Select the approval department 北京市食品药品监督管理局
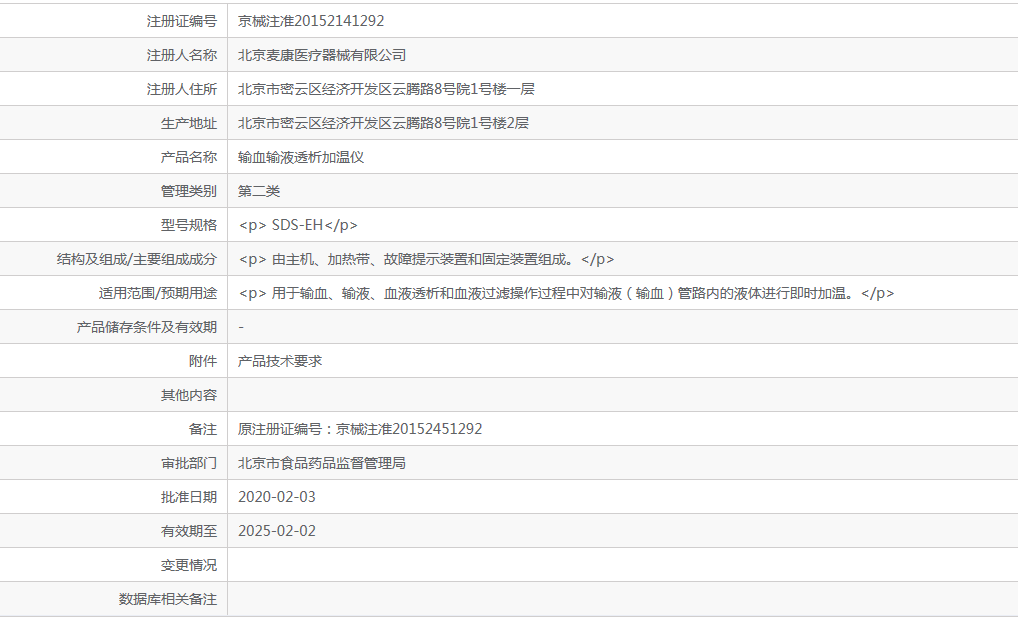 322,463
